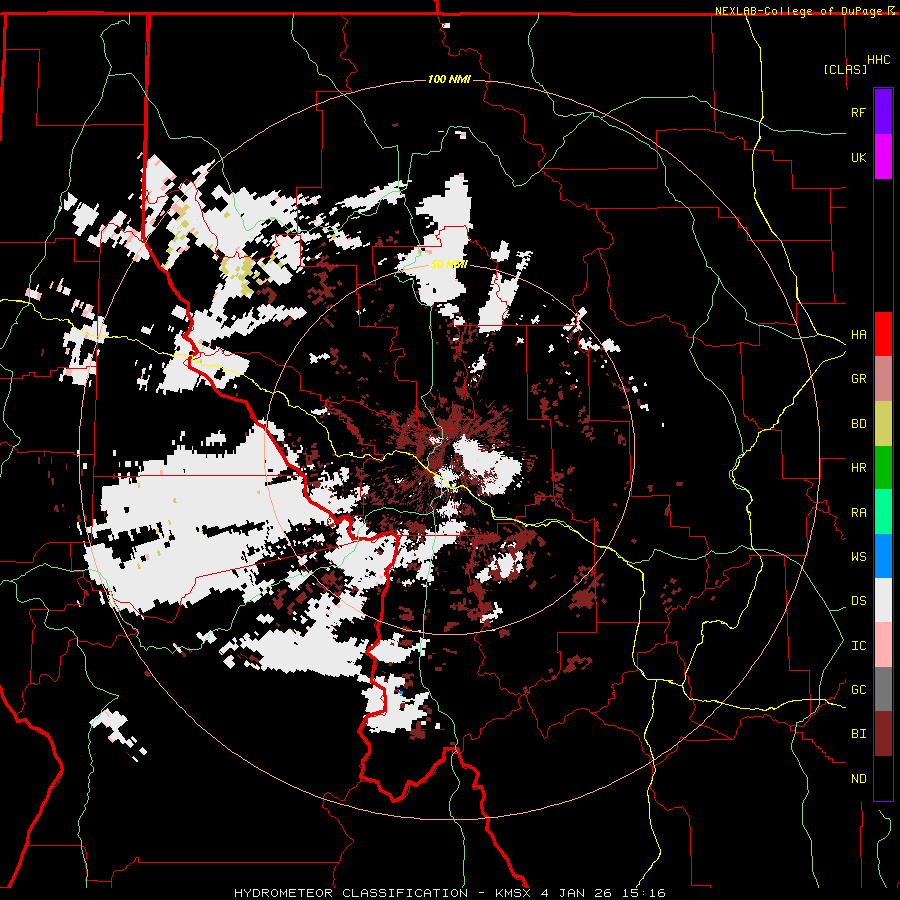Screen dimensions: 900x900
Task: Click the HR legend label
Action: (x=858, y=468)
